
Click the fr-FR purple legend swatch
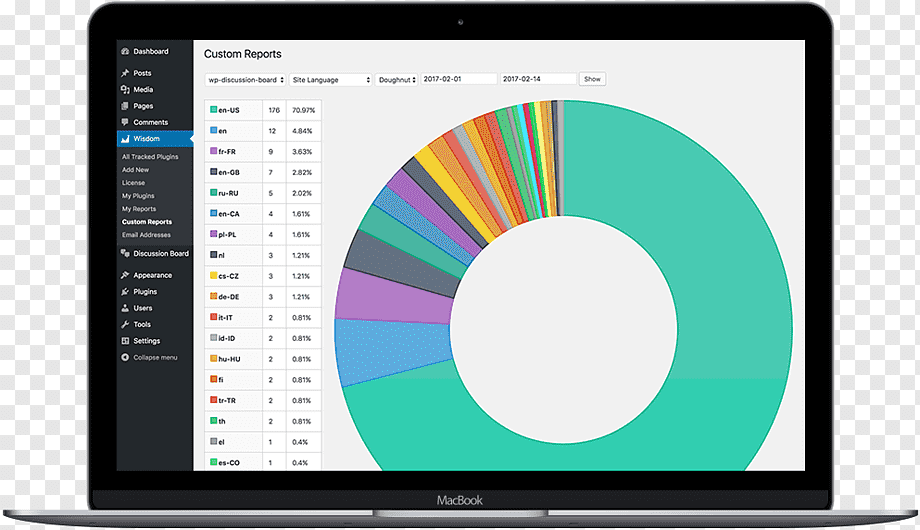[214, 151]
